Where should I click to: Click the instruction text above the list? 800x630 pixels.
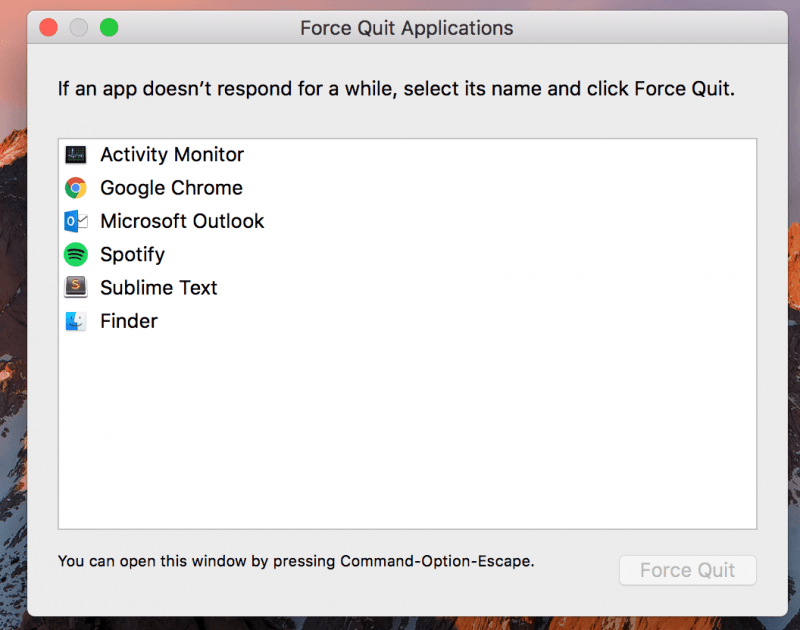(396, 89)
